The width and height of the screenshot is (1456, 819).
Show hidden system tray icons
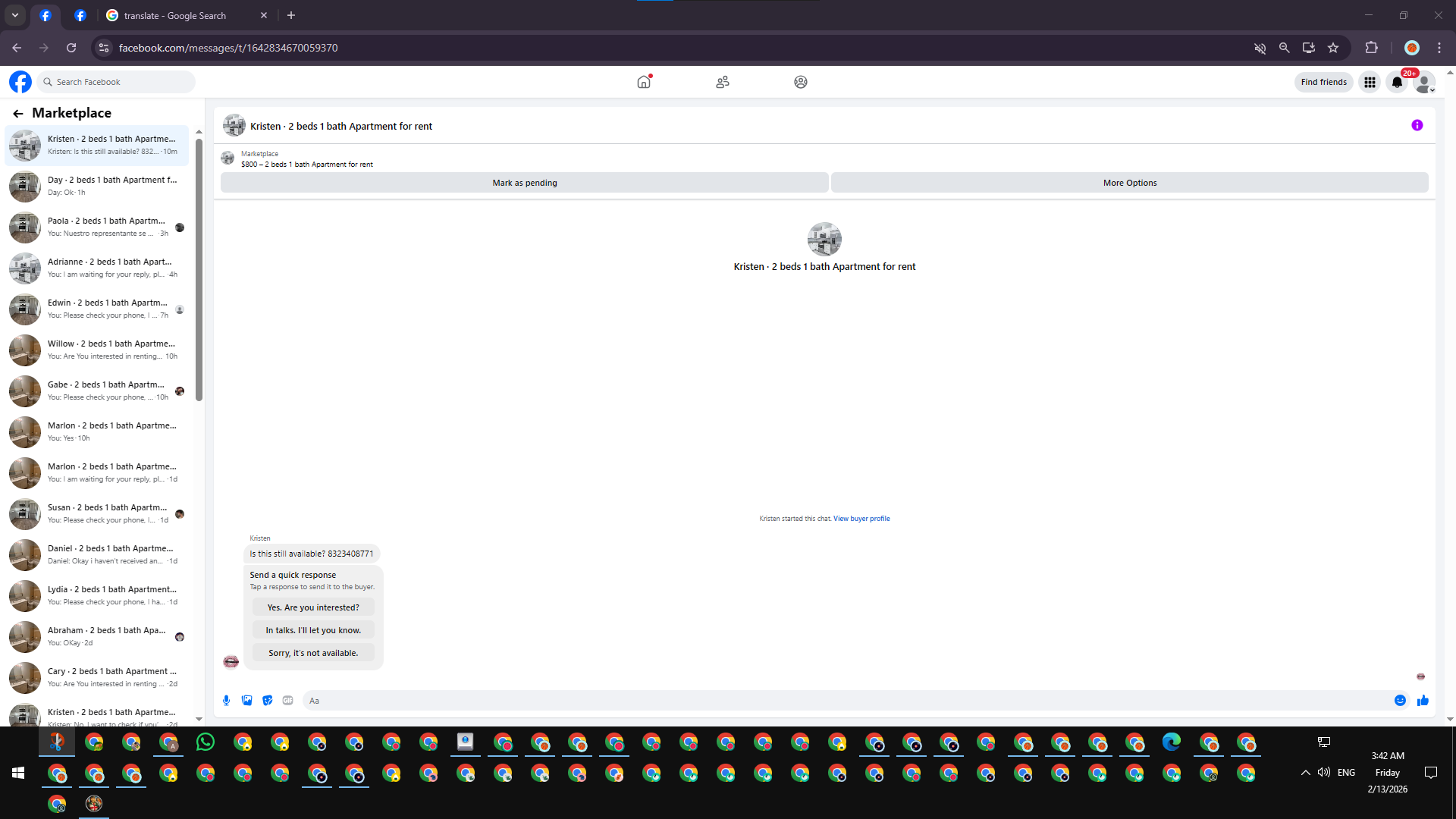(1305, 773)
